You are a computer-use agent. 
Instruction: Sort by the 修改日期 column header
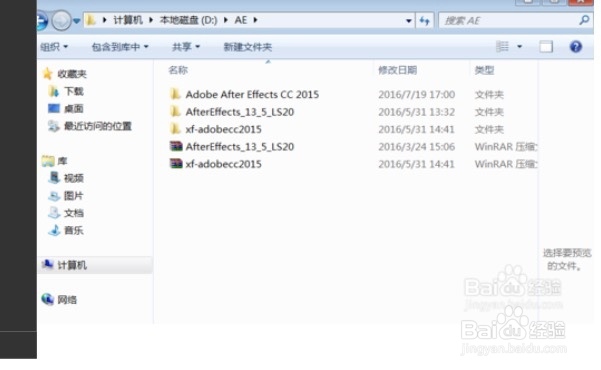(397, 70)
